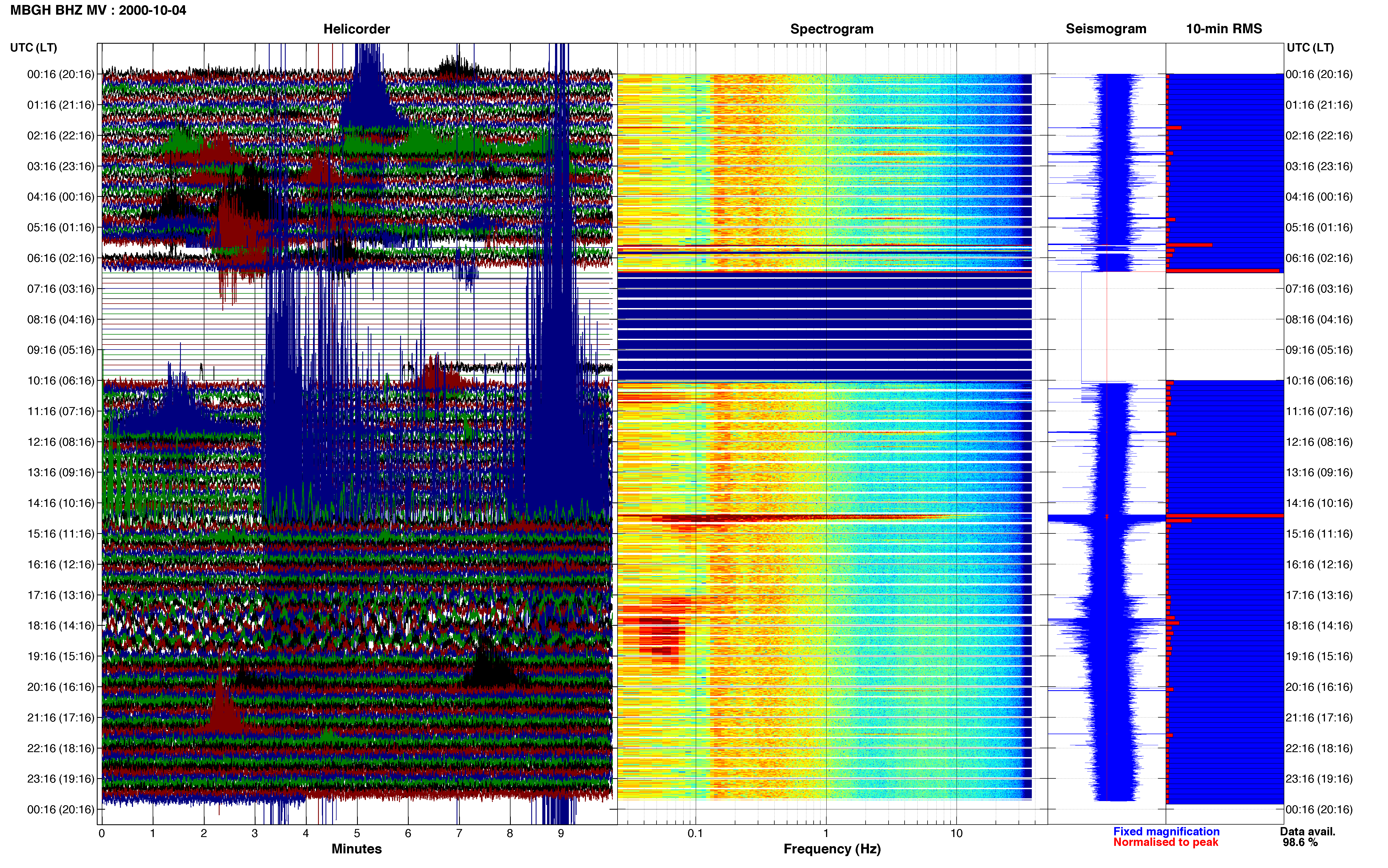This screenshot has height=868, width=1388.
Task: Click RMS-side time label 21:16 (17:16)
Action: (1319, 718)
